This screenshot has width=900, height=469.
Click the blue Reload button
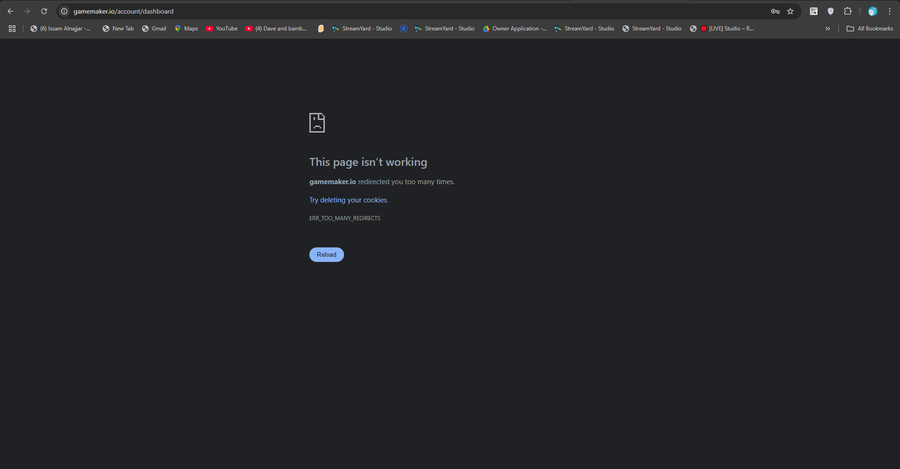point(327,254)
